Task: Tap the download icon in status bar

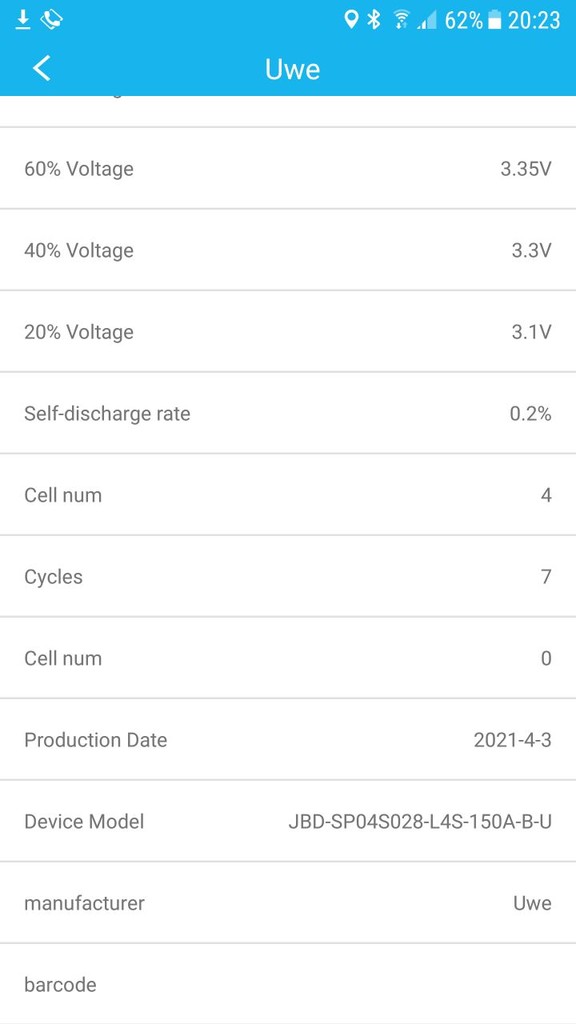Action: (23, 20)
